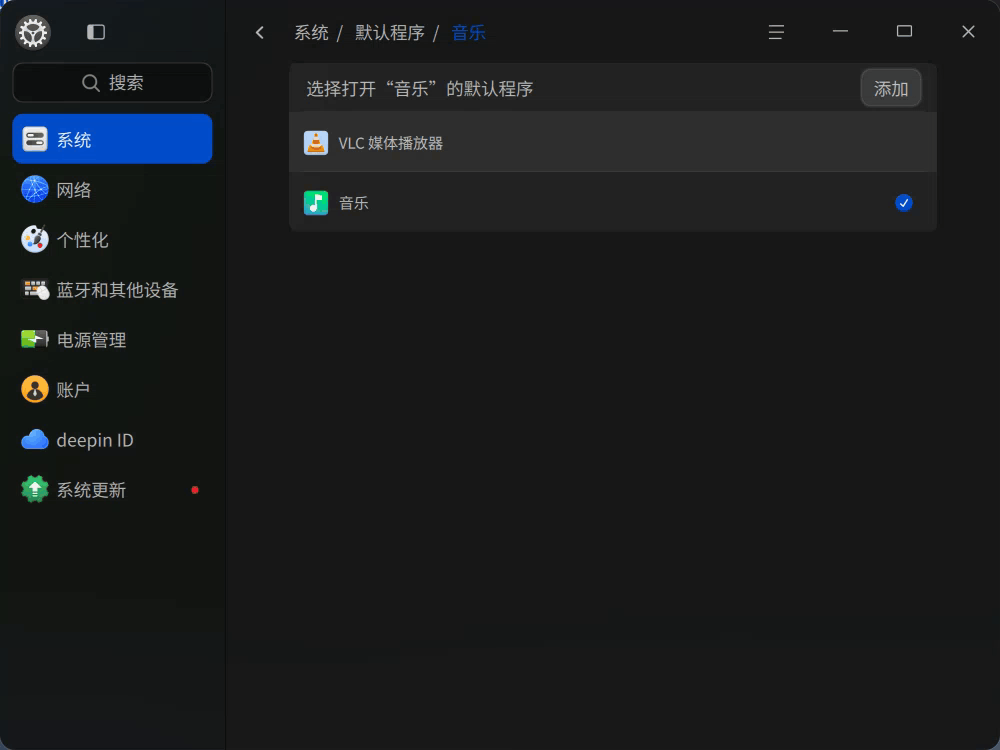The height and width of the screenshot is (750, 1000).
Task: Click the green 音乐 app icon
Action: (x=316, y=203)
